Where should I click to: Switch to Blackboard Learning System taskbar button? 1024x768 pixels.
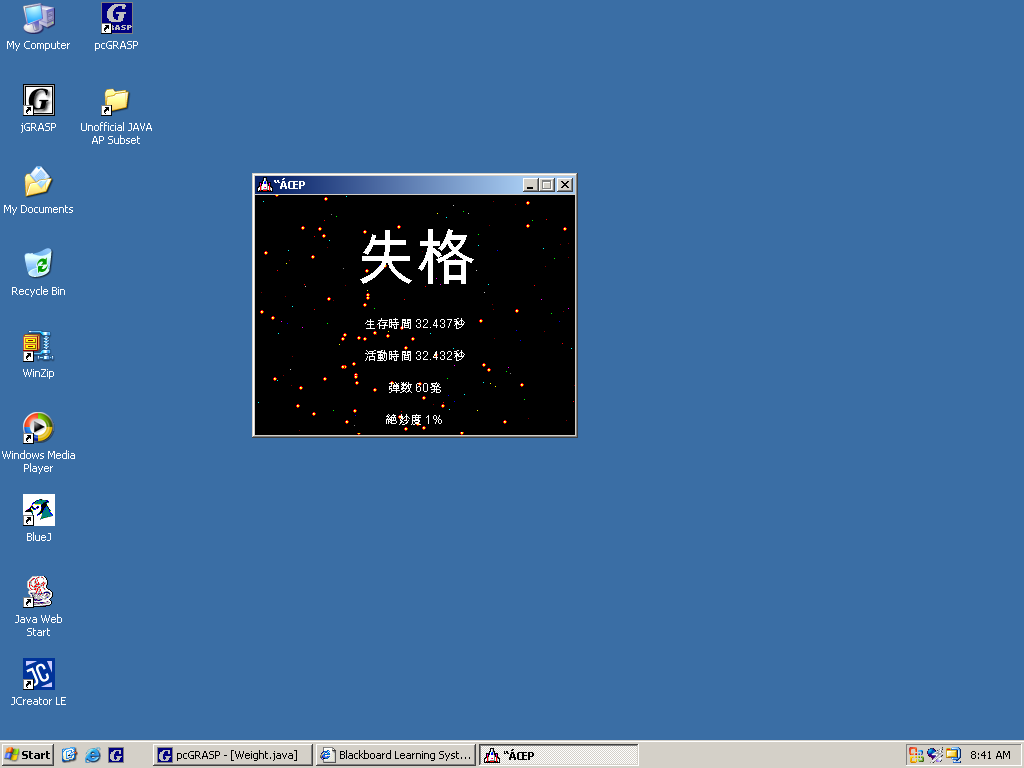click(x=396, y=755)
